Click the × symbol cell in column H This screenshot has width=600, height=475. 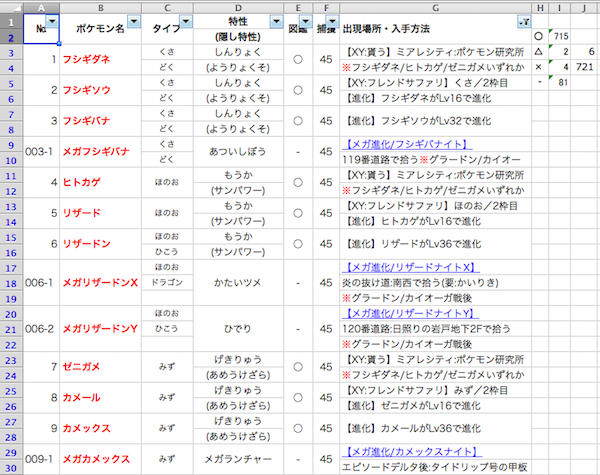[x=540, y=67]
